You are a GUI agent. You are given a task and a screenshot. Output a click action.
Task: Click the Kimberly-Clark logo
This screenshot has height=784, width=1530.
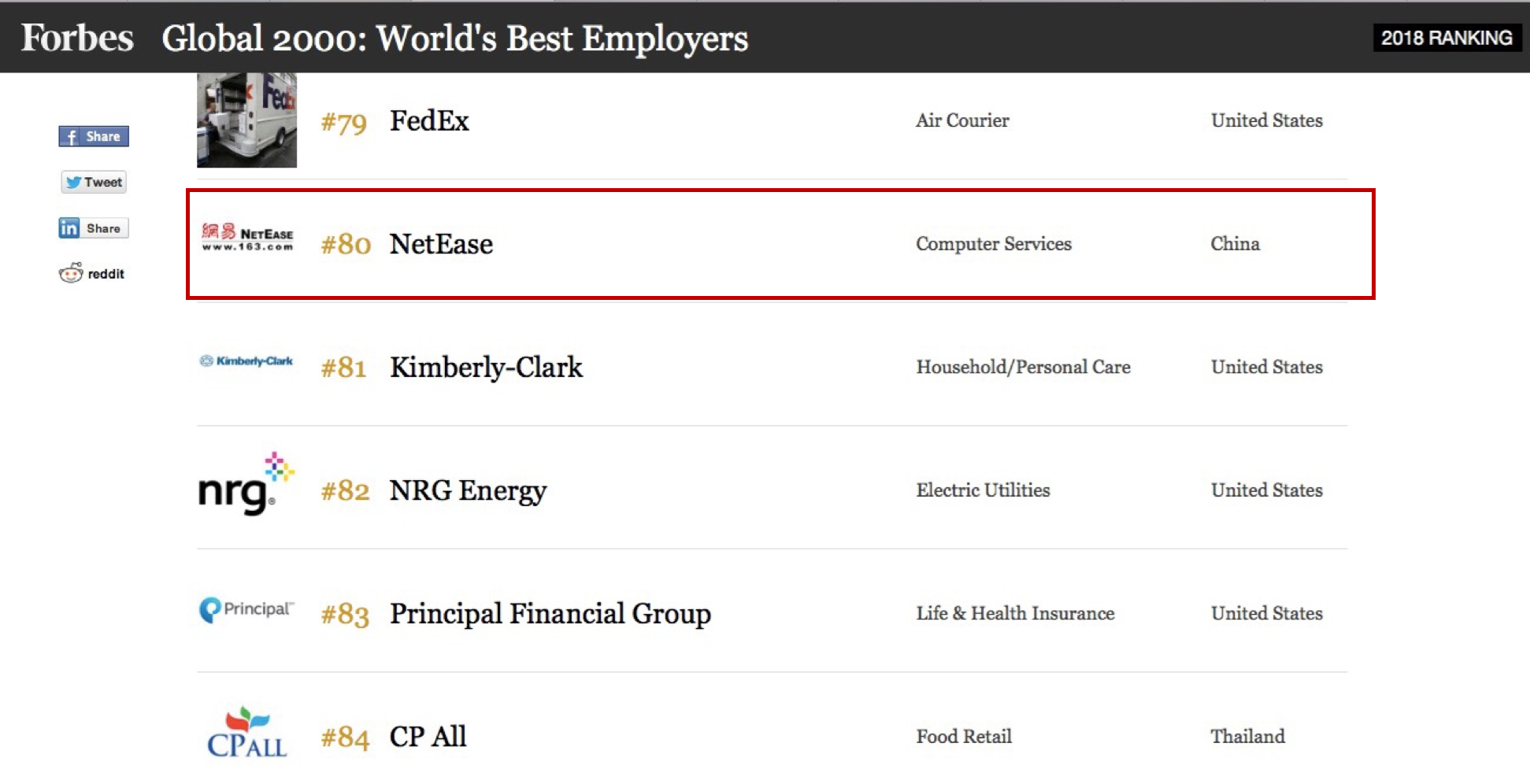click(246, 361)
